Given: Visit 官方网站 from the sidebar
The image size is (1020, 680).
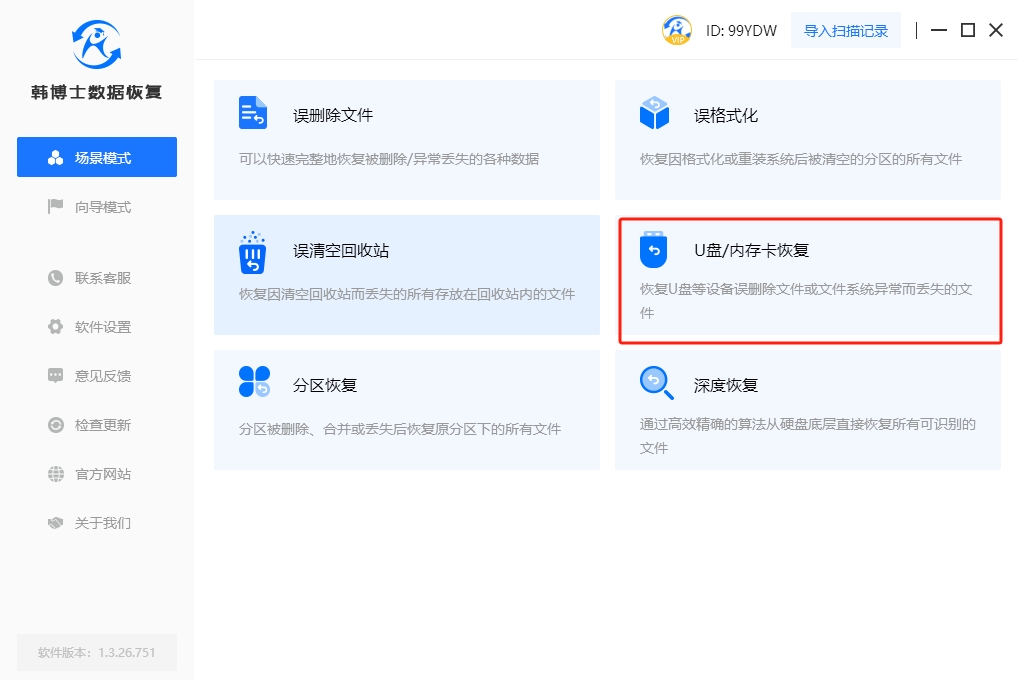Looking at the screenshot, I should pyautogui.click(x=97, y=474).
